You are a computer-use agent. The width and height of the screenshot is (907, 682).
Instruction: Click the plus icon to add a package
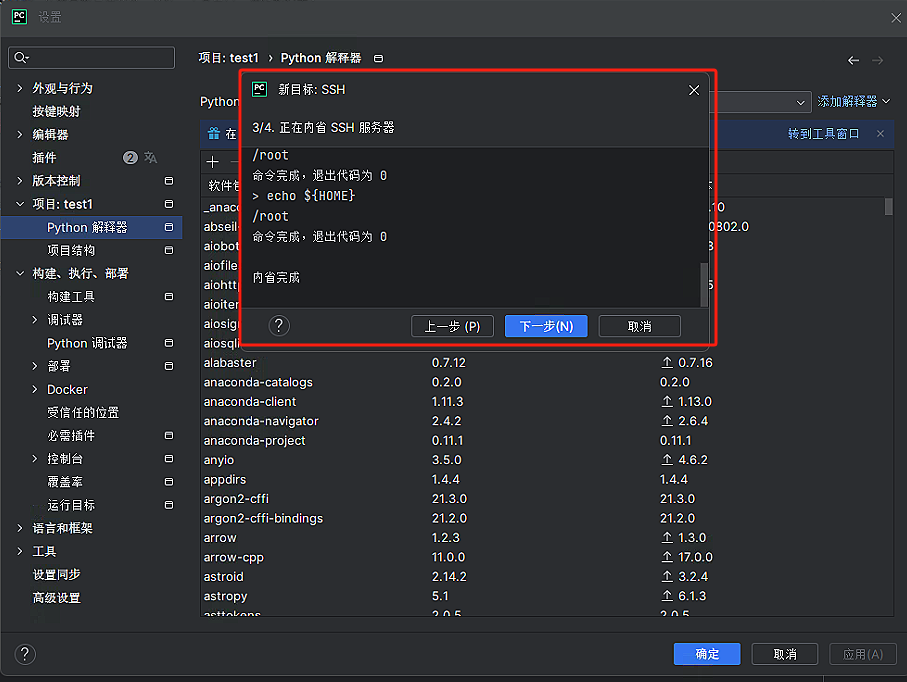click(x=212, y=162)
